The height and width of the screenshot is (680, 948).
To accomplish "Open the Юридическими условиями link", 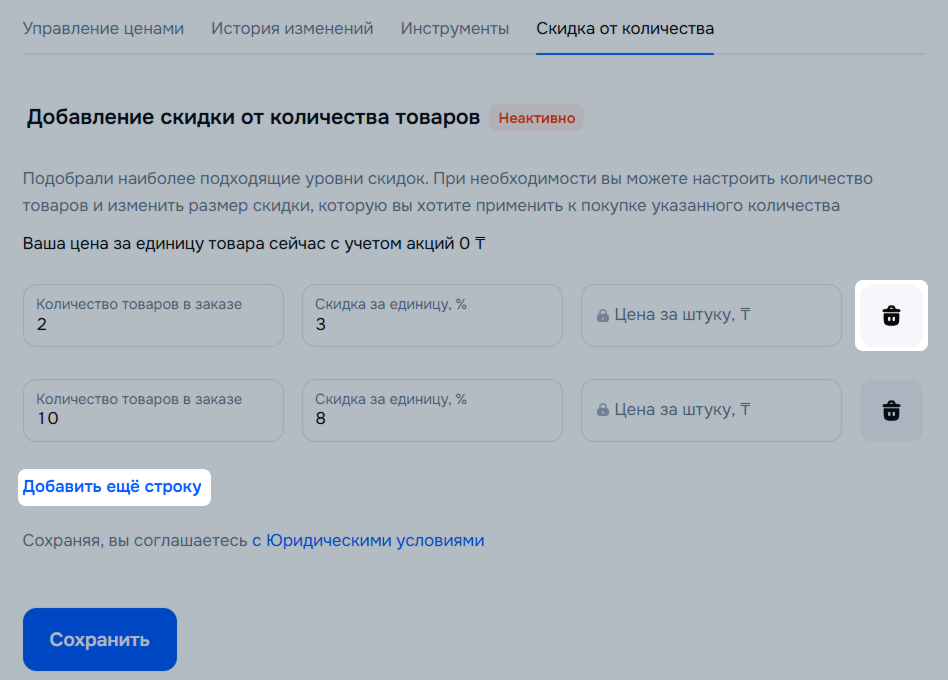I will 368,540.
